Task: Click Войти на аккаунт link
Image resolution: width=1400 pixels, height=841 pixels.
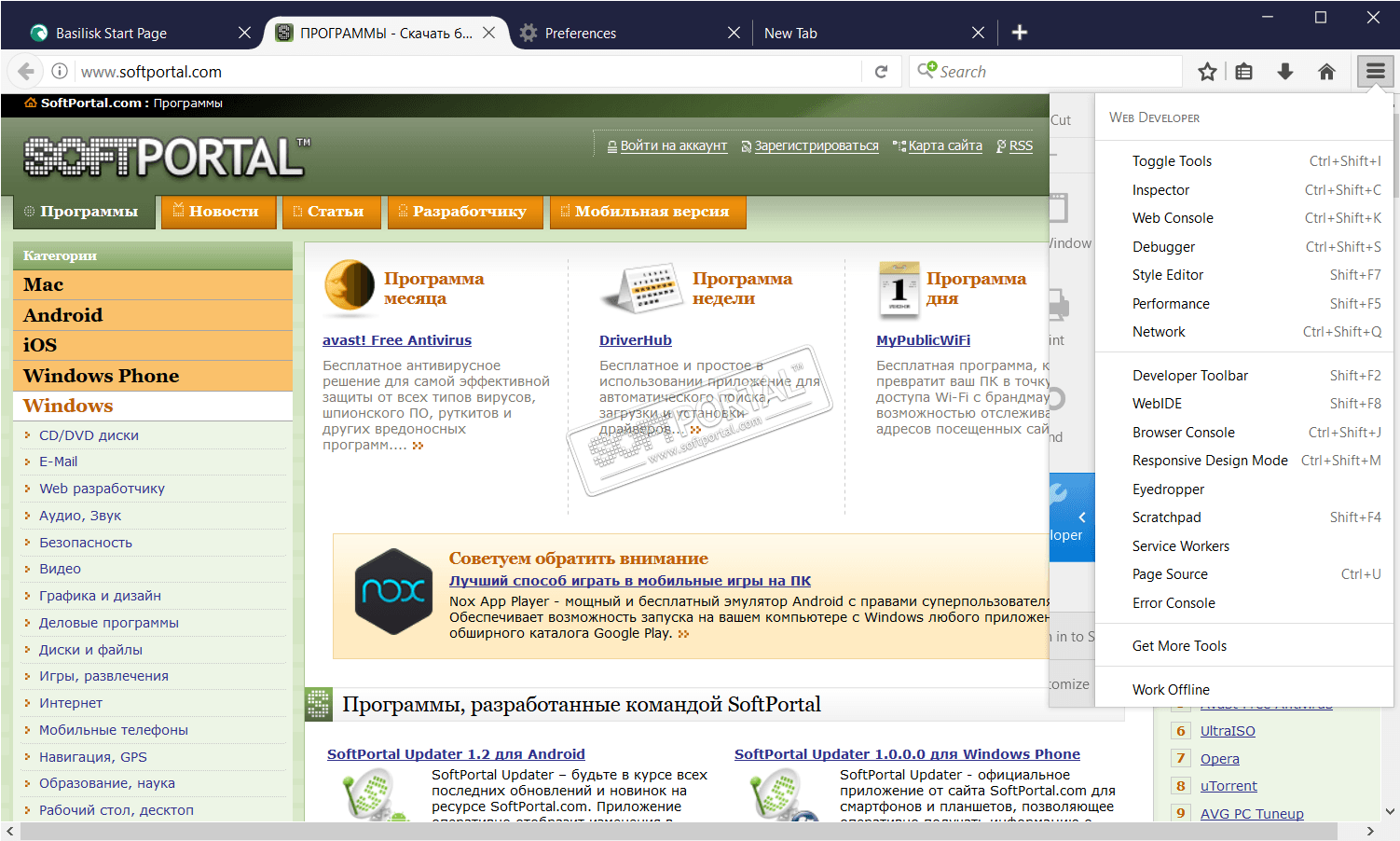Action: tap(674, 145)
